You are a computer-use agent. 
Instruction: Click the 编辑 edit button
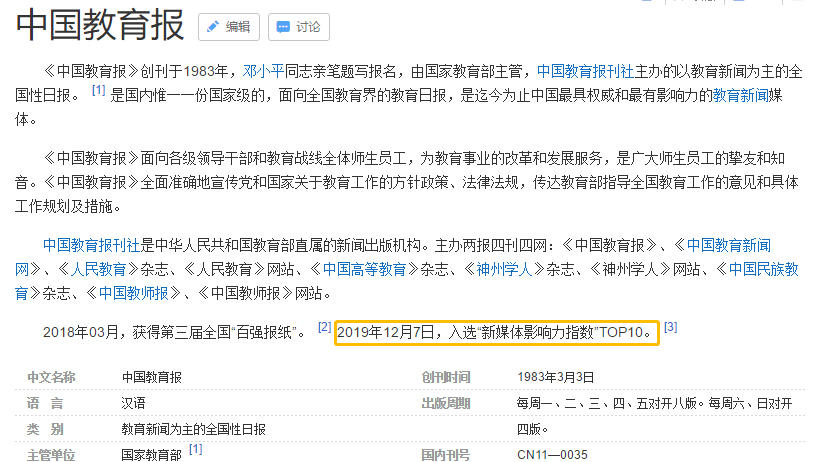pos(229,27)
